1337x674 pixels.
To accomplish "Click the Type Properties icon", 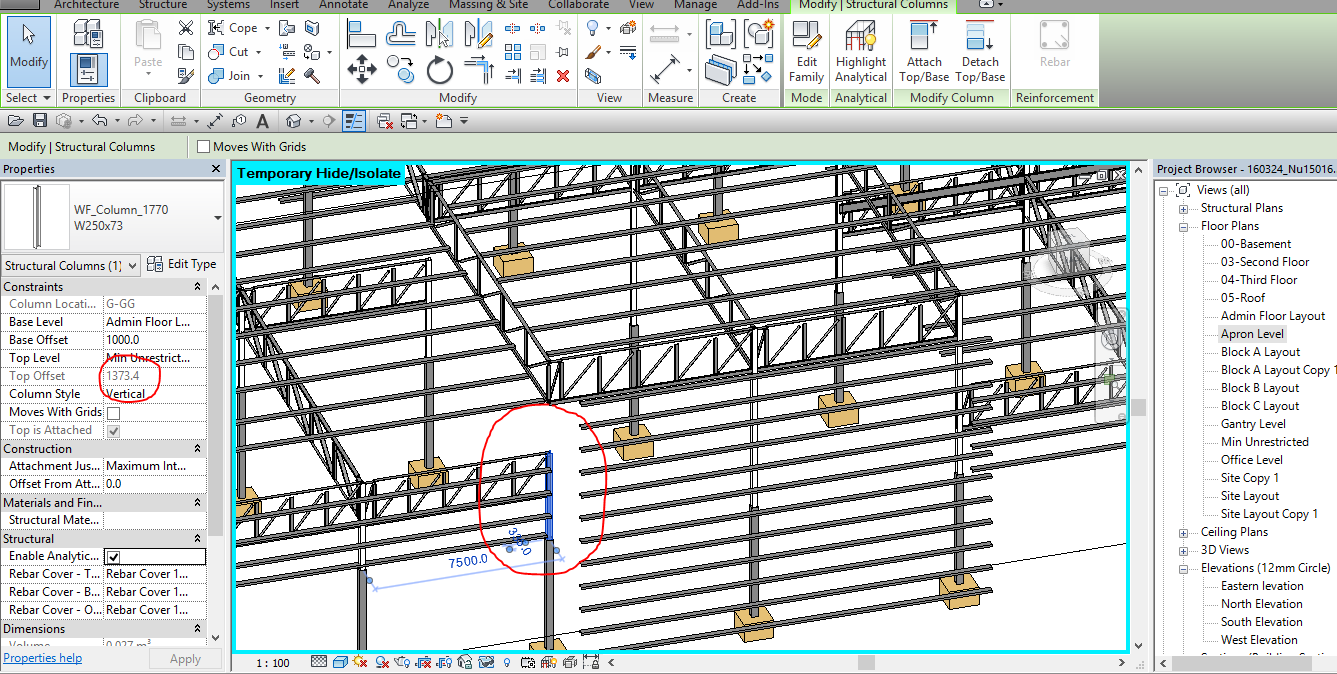I will [88, 34].
